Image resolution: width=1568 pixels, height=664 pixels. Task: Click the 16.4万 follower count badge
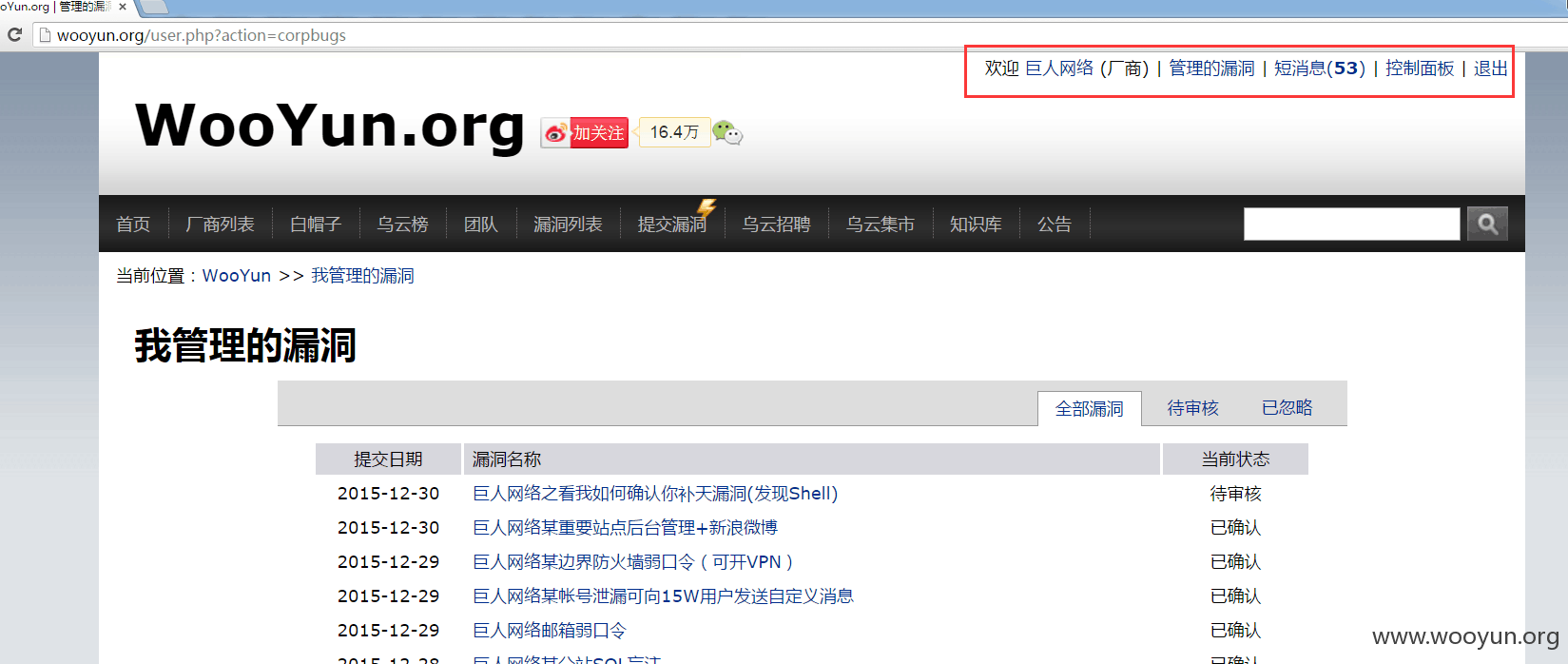(x=674, y=132)
